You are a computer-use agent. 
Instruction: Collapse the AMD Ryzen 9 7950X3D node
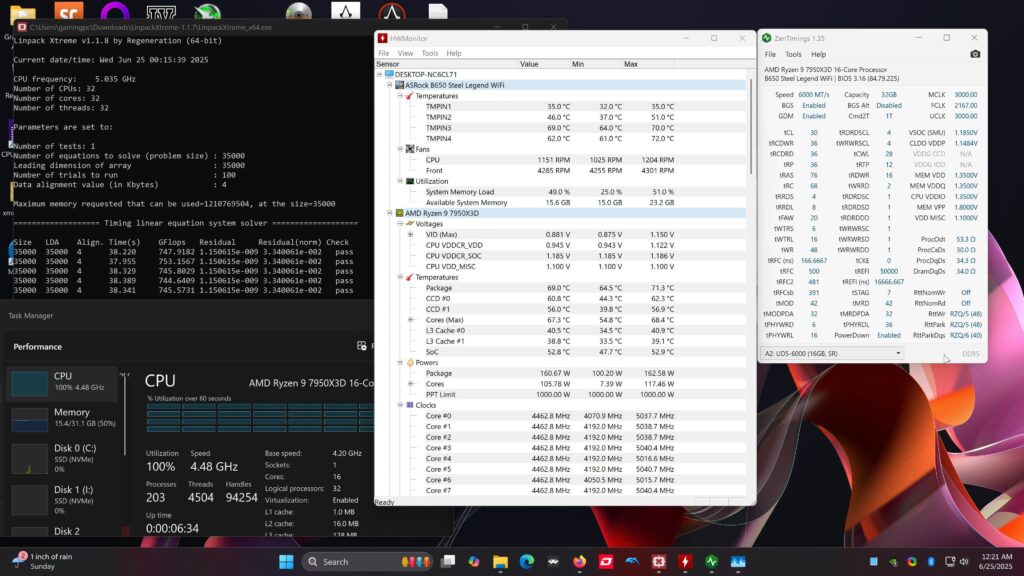coord(389,213)
